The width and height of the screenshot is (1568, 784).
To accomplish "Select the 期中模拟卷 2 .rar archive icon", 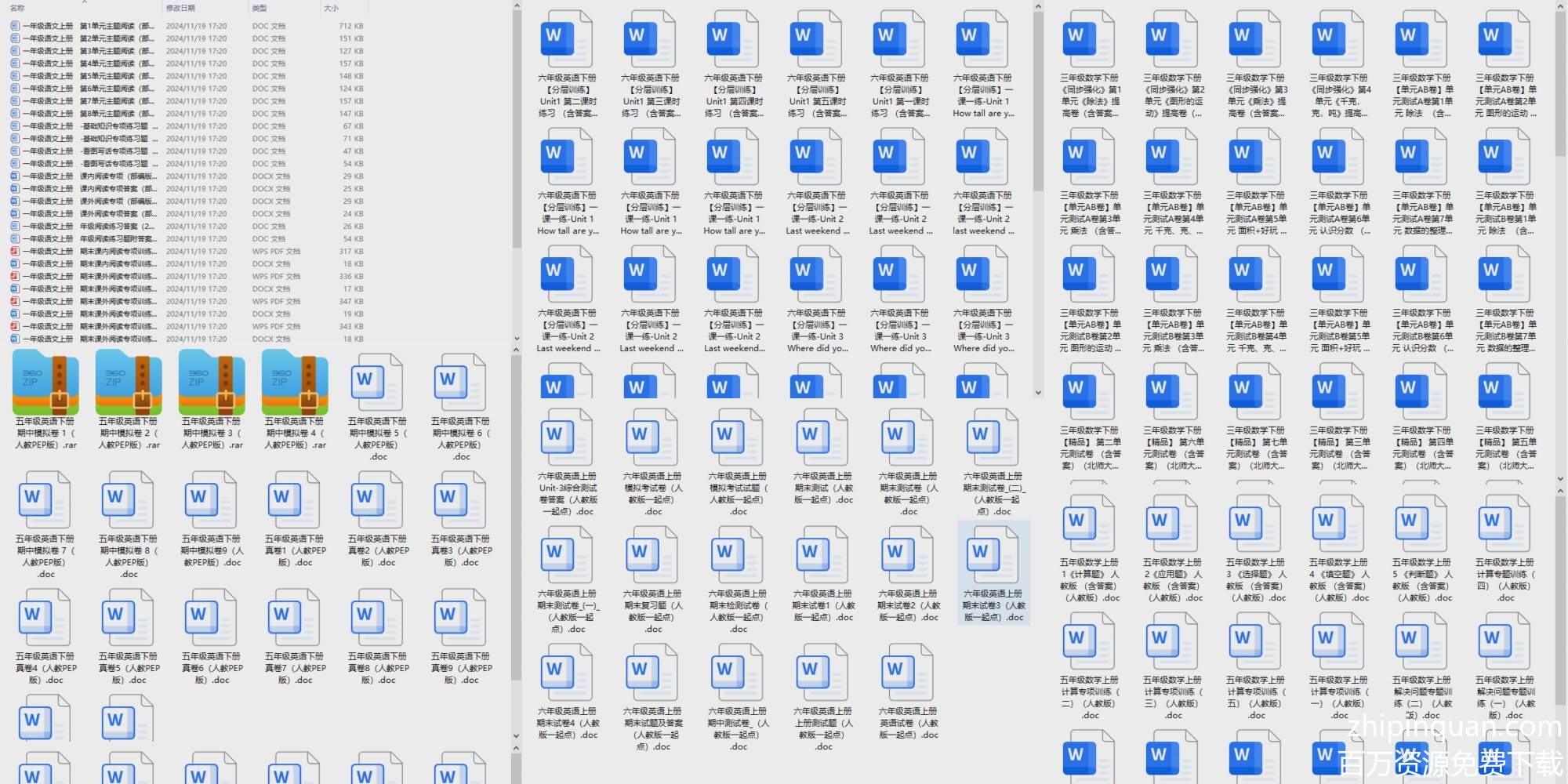I will 129,383.
